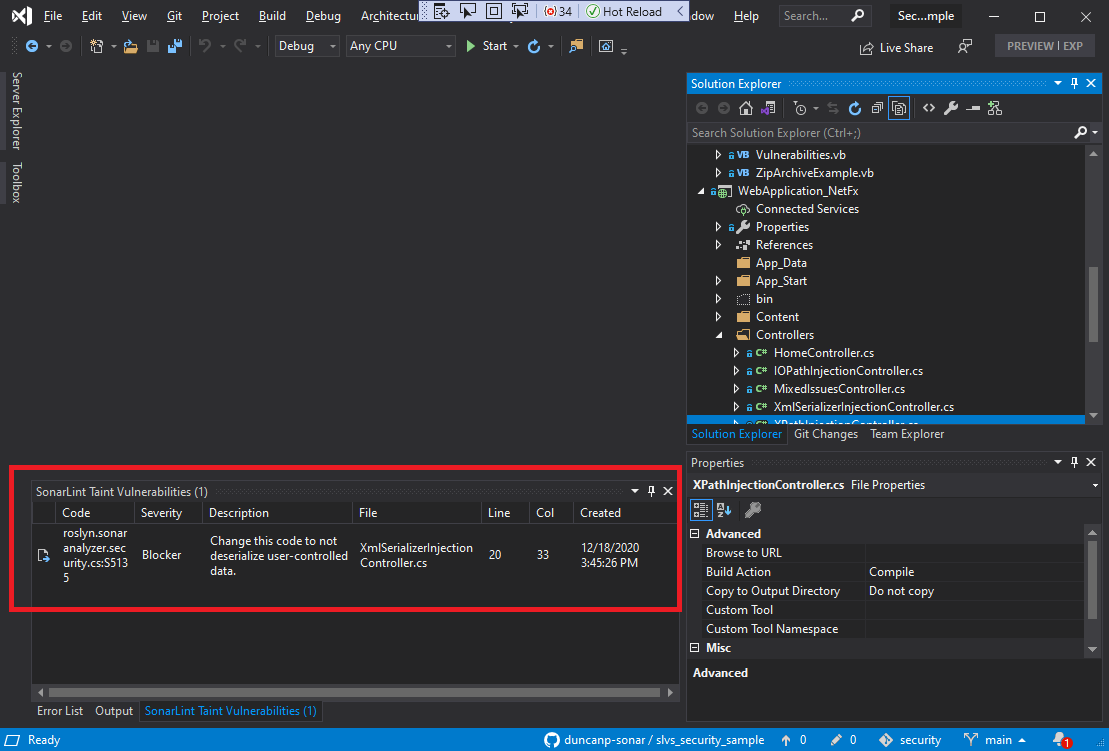Collapse All items in Solution Explorer
This screenshot has height=751, width=1109.
[x=876, y=108]
